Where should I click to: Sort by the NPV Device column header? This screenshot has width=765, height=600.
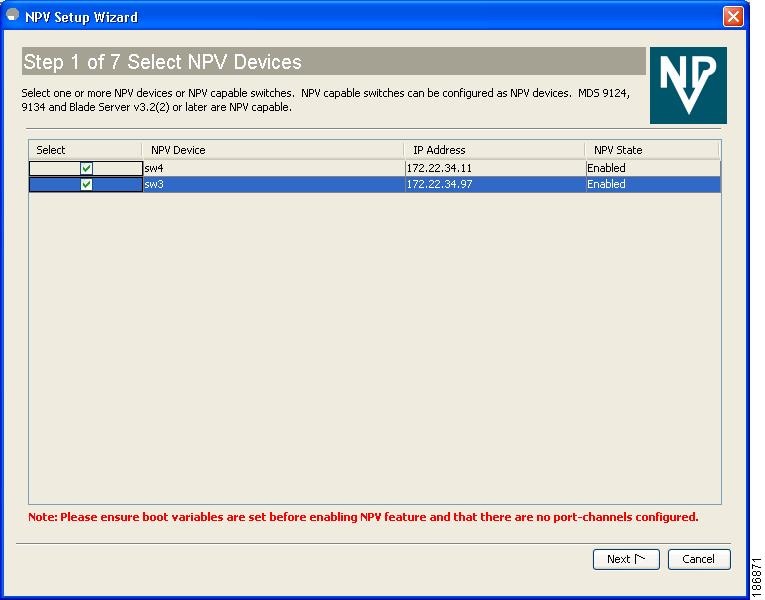click(273, 150)
